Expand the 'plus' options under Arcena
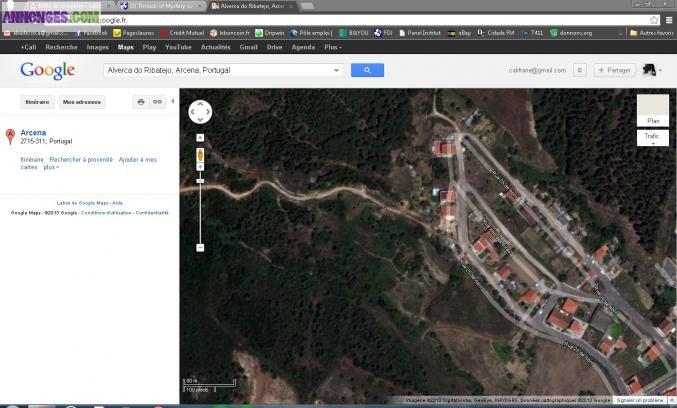 pos(51,167)
